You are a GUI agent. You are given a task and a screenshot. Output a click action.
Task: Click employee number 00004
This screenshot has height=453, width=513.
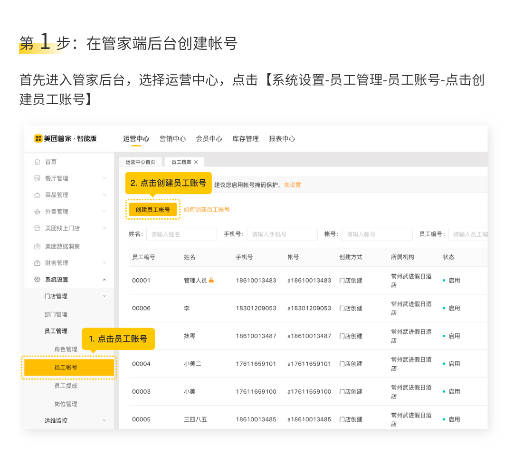point(141,364)
